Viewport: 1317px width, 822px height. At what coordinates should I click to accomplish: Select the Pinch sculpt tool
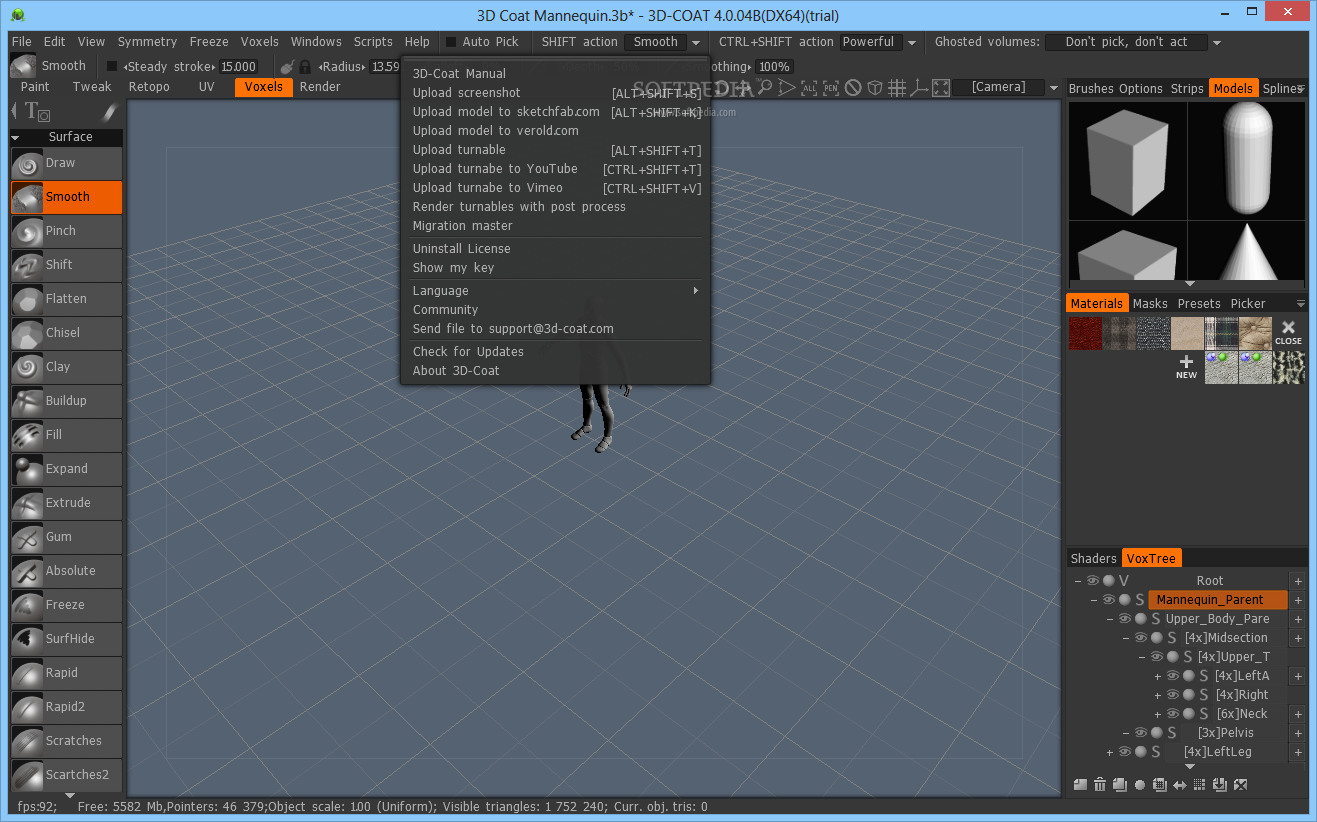click(x=66, y=231)
